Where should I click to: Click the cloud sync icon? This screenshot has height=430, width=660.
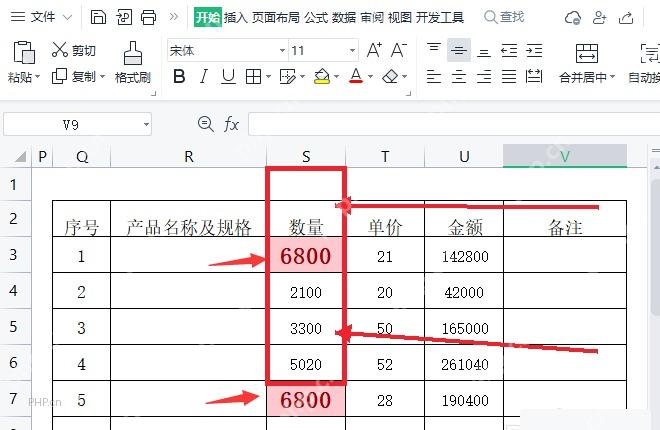(572, 18)
